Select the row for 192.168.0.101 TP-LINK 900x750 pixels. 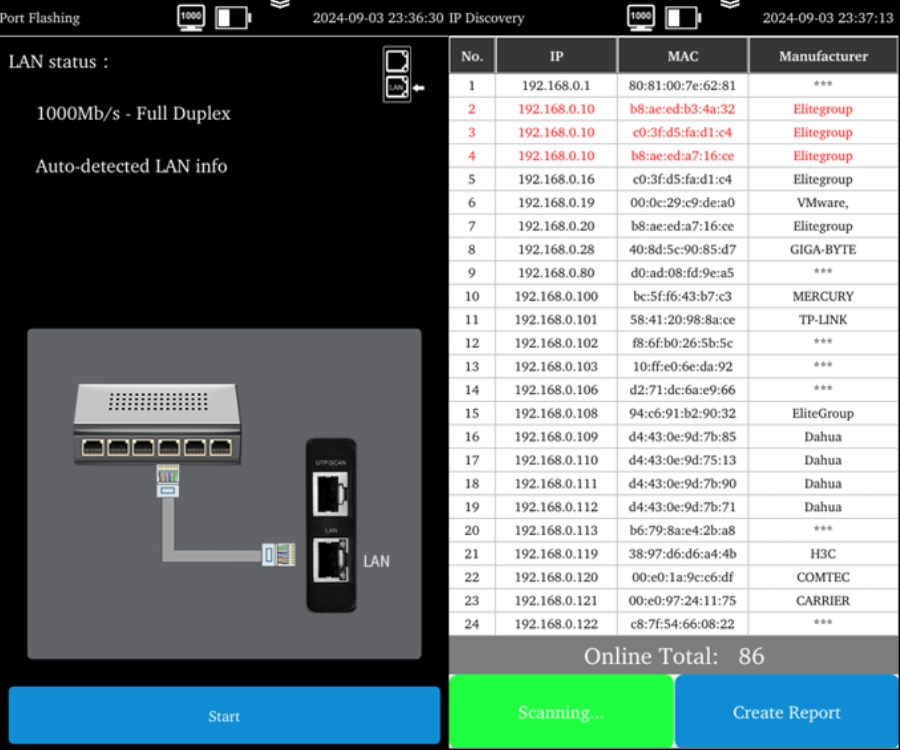click(x=673, y=320)
